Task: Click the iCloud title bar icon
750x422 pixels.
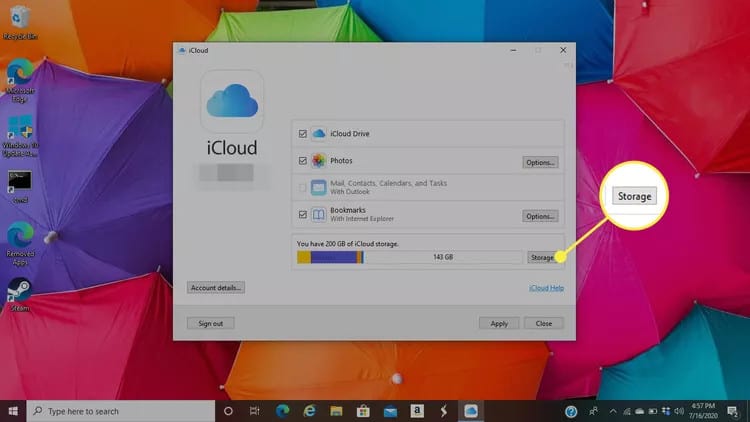Action: click(182, 50)
